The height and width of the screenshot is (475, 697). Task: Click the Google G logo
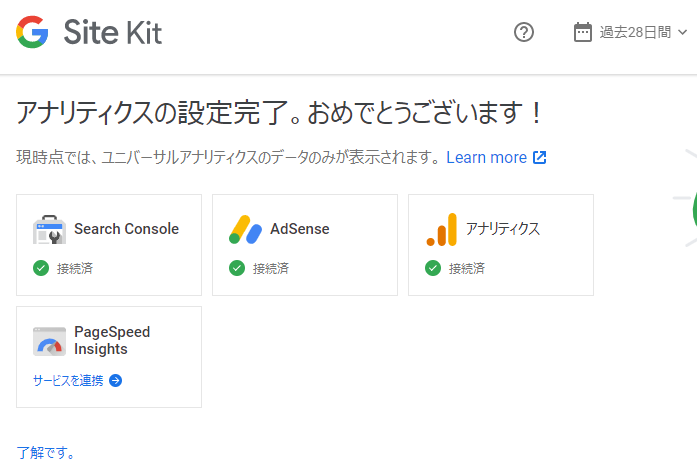coord(32,32)
